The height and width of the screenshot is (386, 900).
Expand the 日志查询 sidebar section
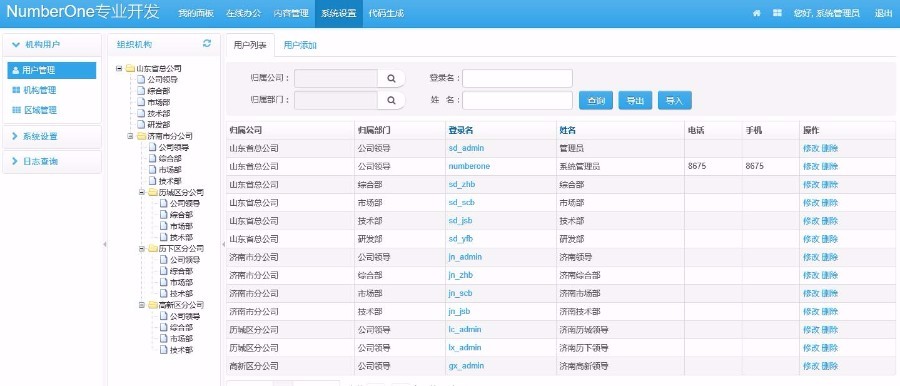[x=52, y=161]
